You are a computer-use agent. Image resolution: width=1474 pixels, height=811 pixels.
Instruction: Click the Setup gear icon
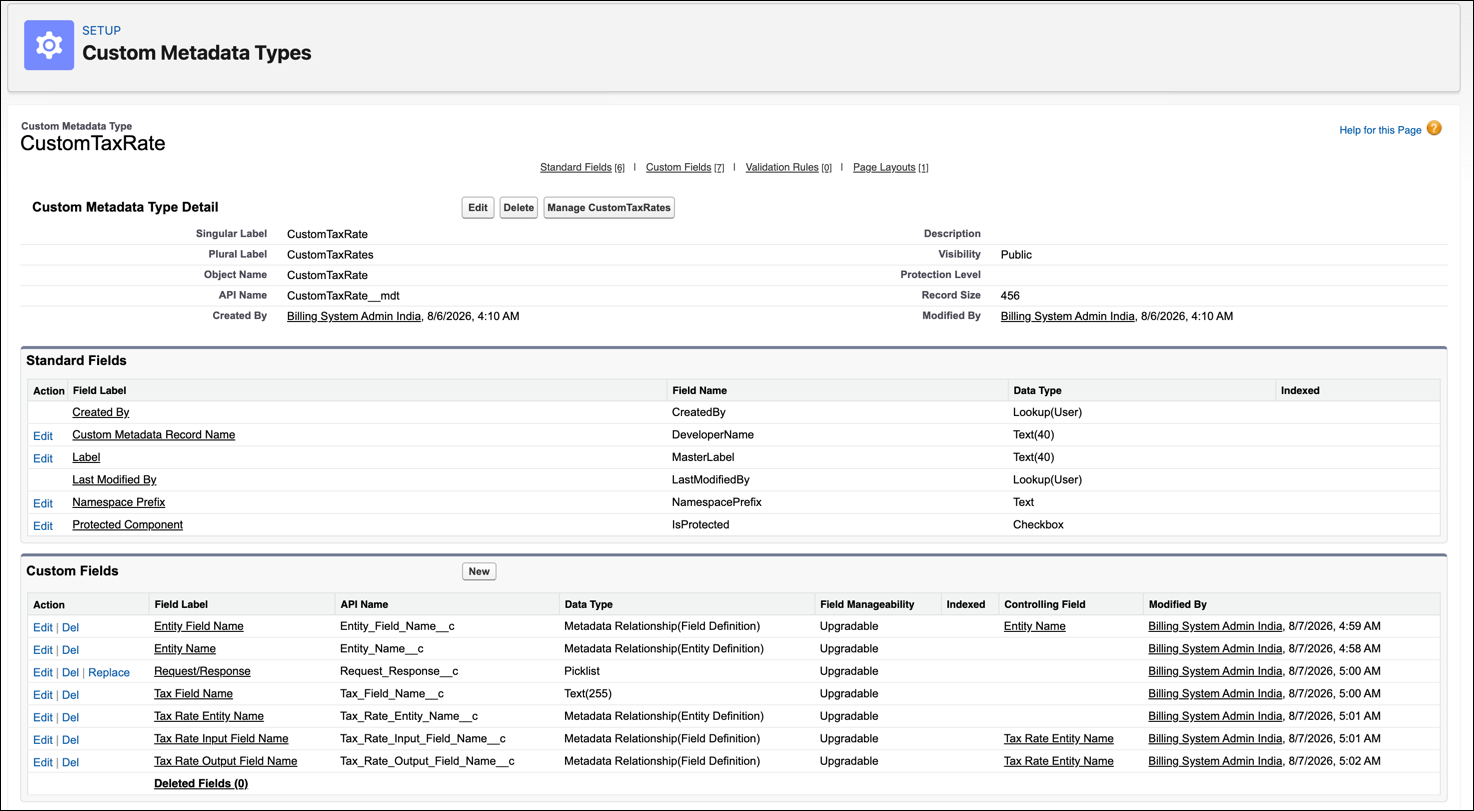49,45
